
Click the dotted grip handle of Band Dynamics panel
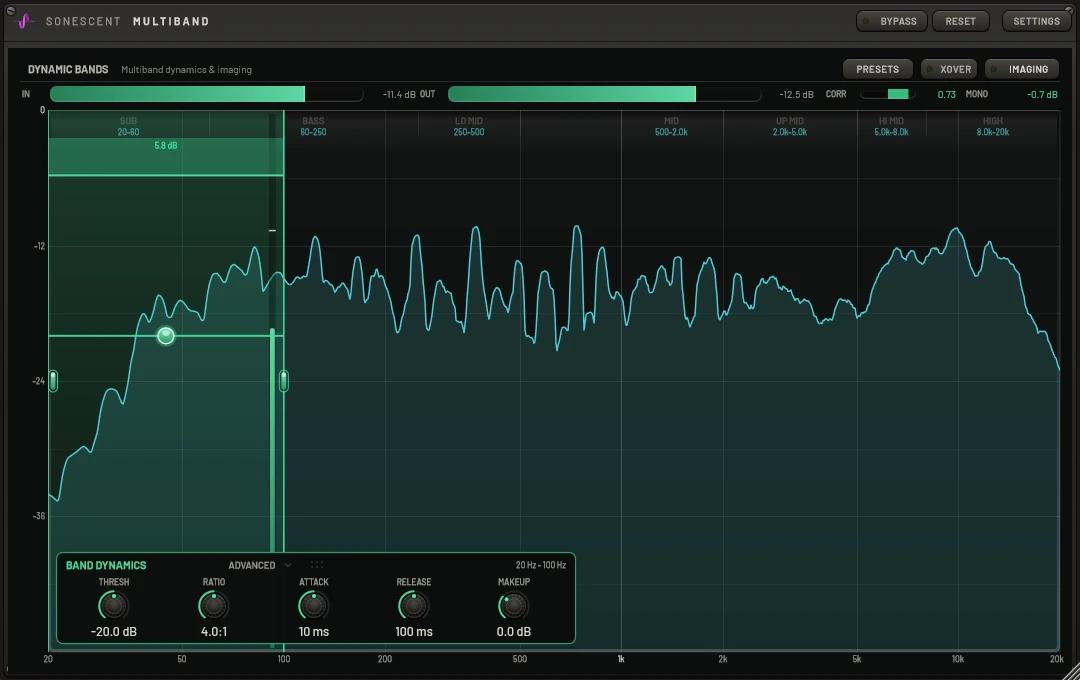pos(317,564)
